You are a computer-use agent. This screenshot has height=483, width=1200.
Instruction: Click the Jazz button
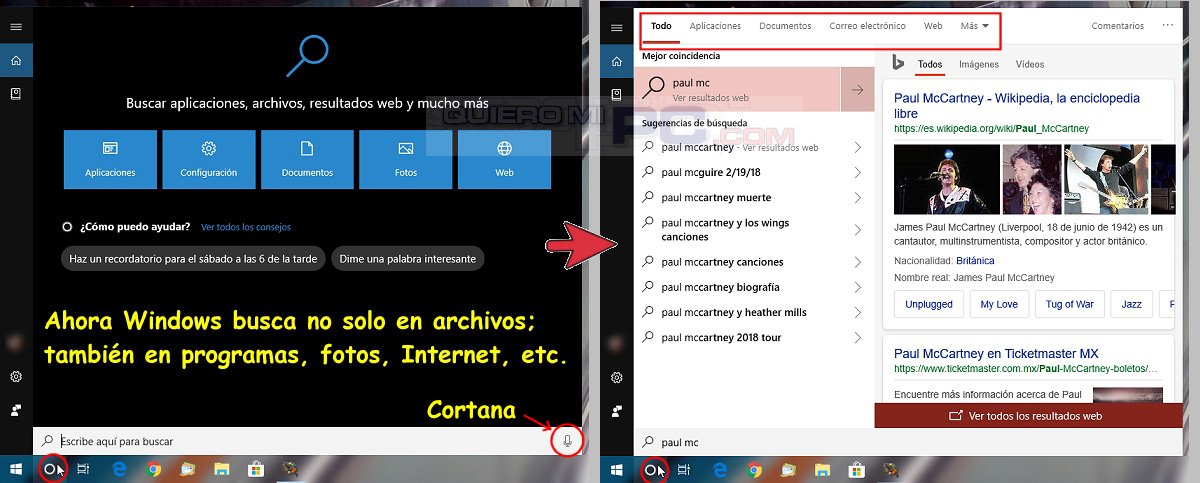pos(1131,304)
